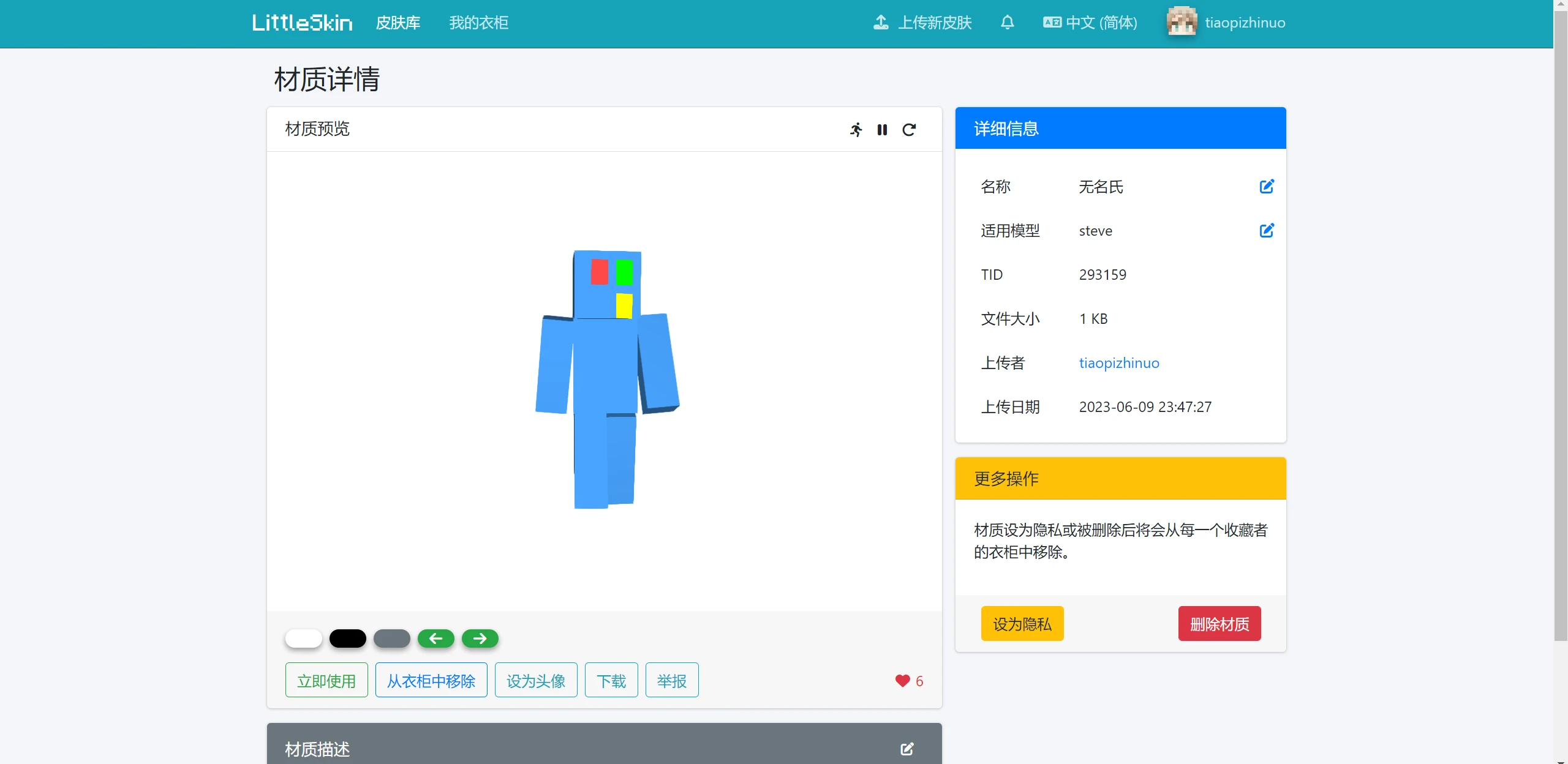Click the 立即使用 button
The width and height of the screenshot is (1568, 764).
[326, 680]
